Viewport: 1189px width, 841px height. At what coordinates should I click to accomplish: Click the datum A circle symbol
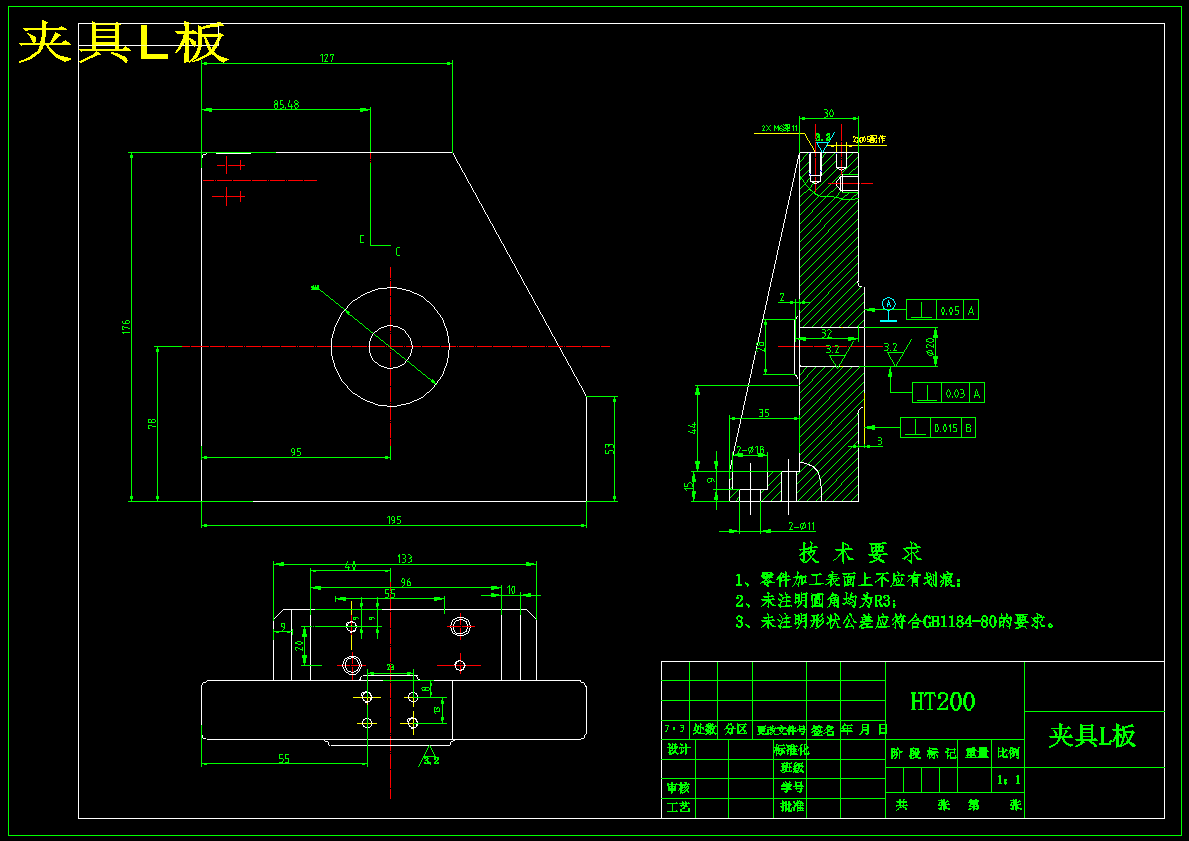tap(889, 304)
